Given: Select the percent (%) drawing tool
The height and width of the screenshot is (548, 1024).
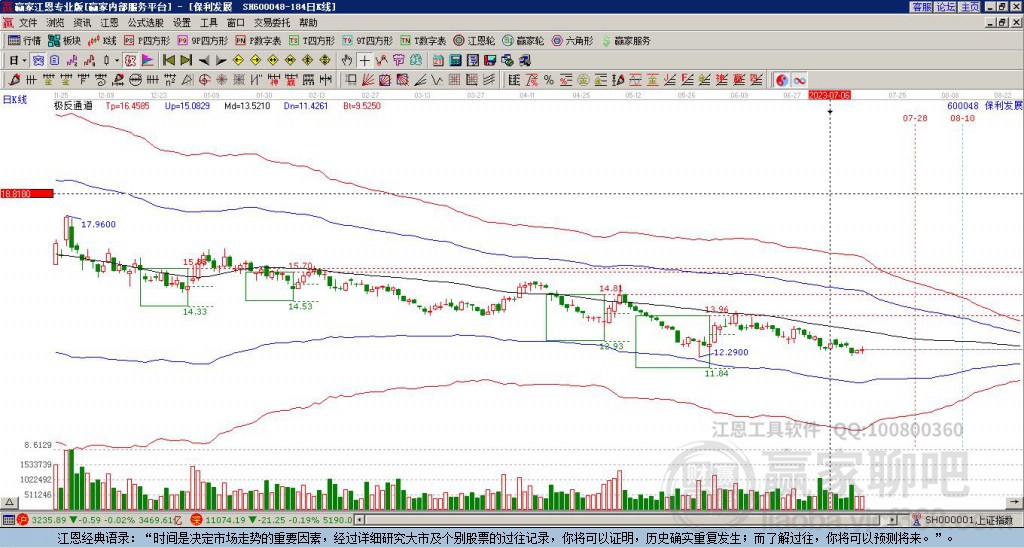Looking at the screenshot, I should pyautogui.click(x=549, y=80).
